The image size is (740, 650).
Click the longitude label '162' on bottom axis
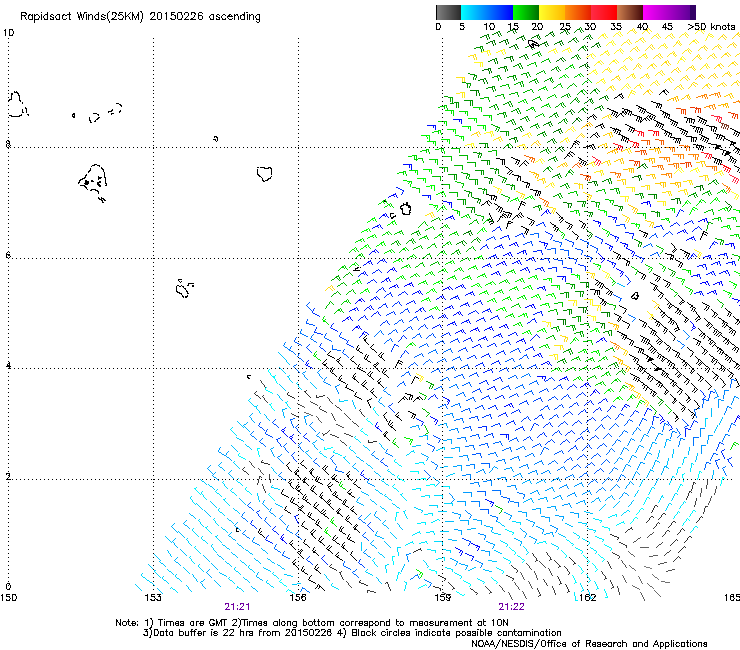coord(588,598)
